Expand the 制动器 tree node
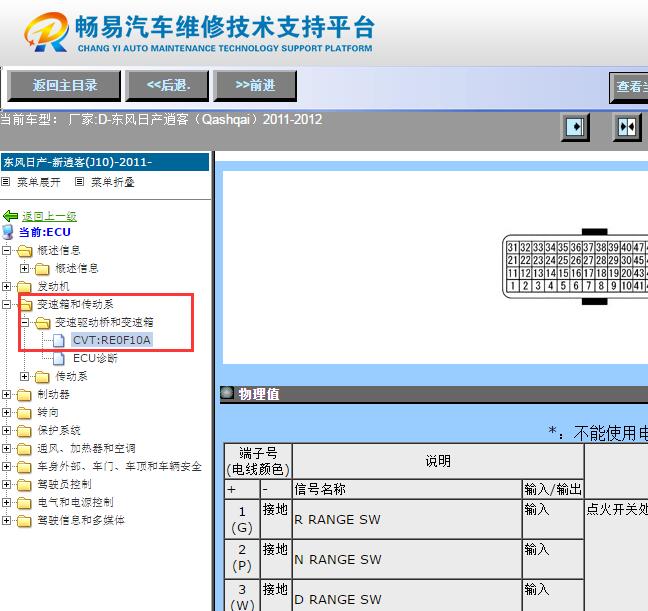This screenshot has height=611, width=648. (6, 394)
